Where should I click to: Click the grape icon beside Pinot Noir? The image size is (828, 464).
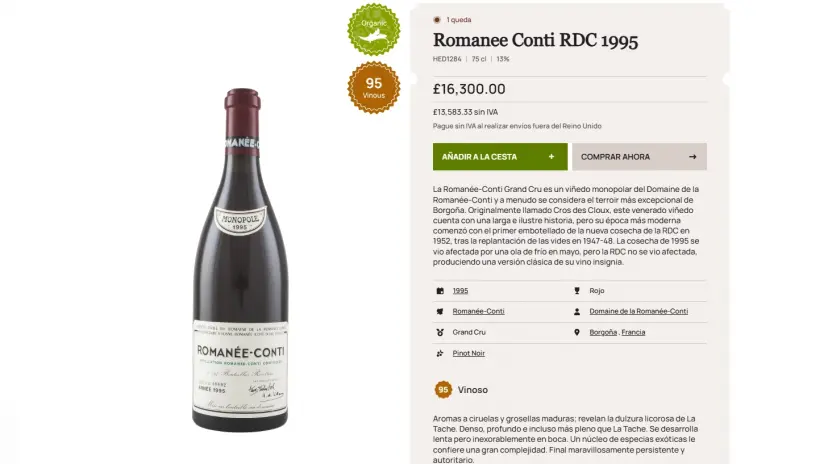(439, 353)
